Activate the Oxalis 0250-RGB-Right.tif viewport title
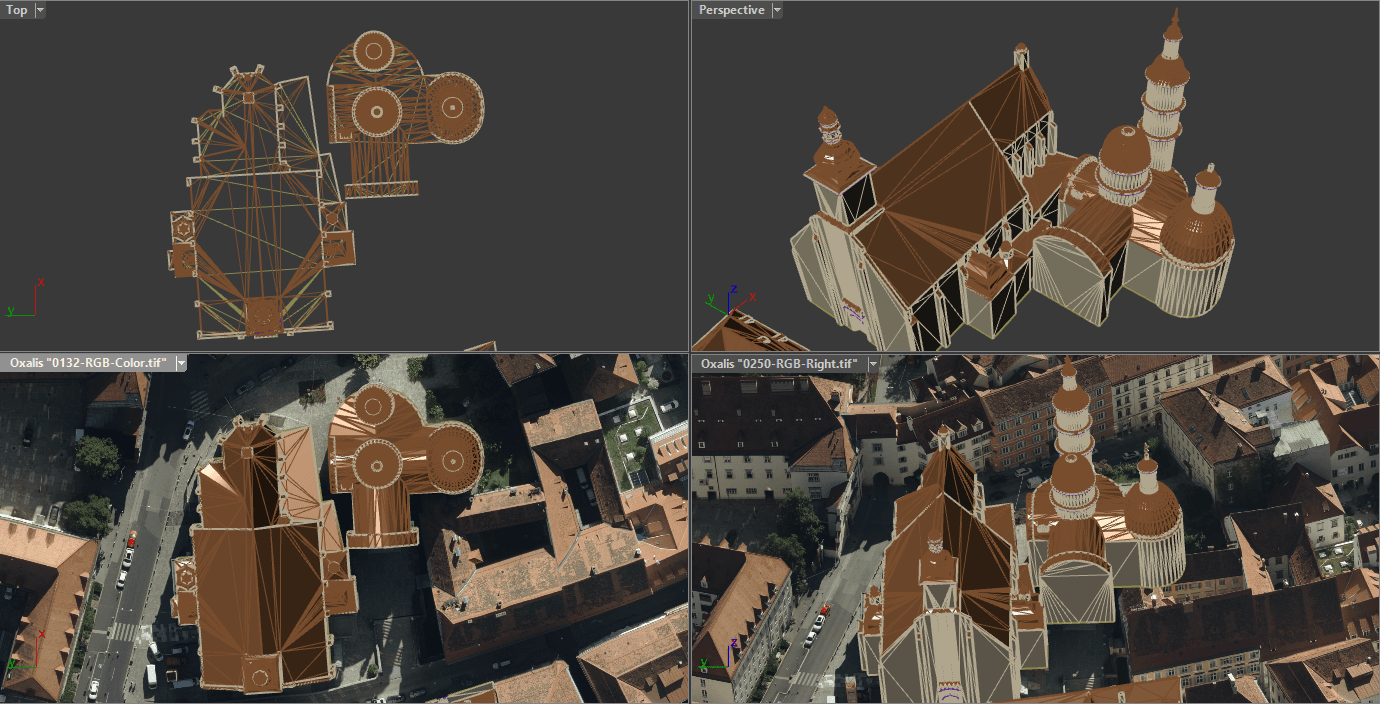1380x704 pixels. [778, 364]
